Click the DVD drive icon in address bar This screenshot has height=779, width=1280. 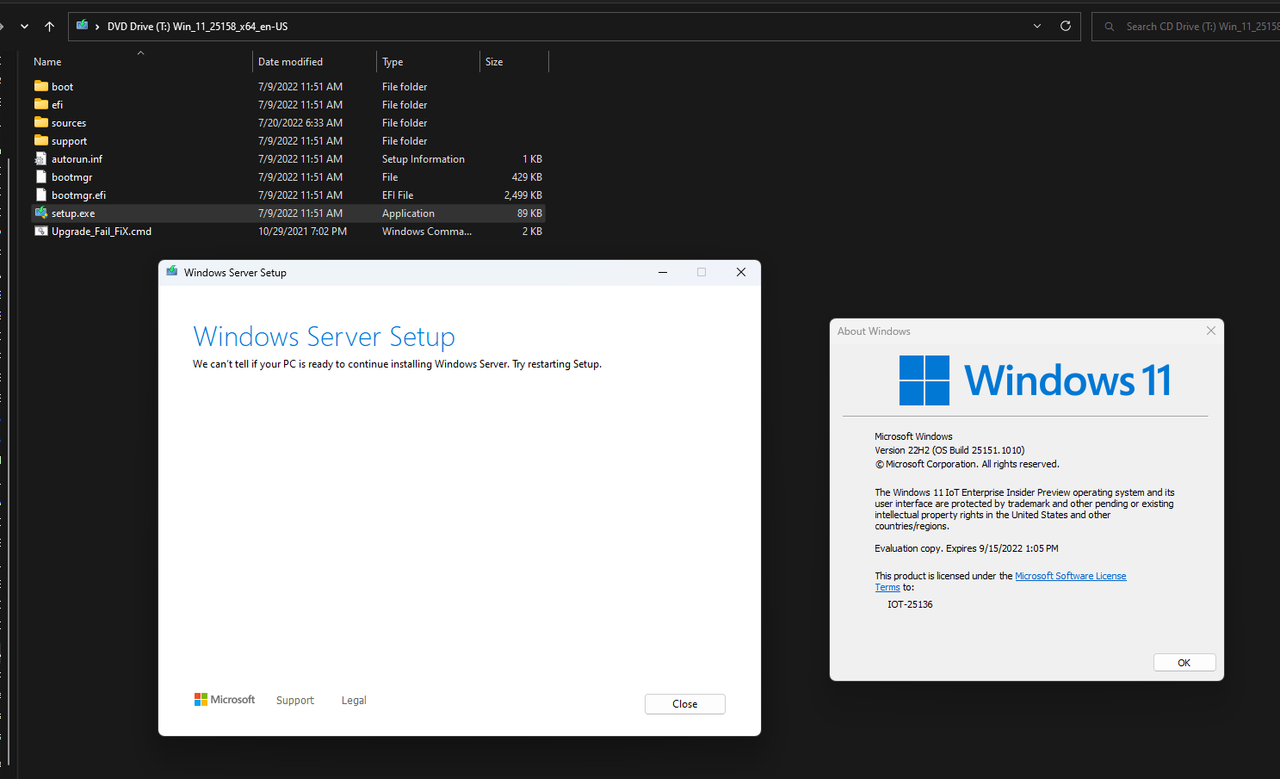[82, 26]
